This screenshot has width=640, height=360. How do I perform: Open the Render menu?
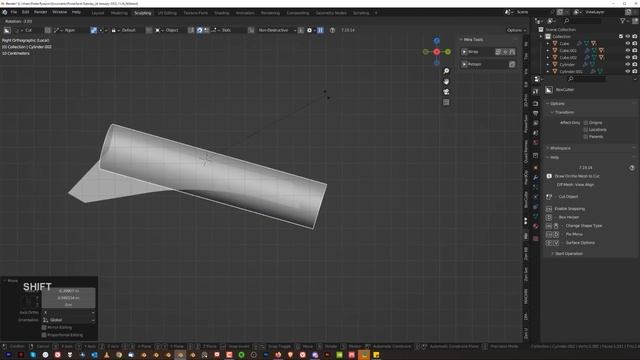[40, 12]
